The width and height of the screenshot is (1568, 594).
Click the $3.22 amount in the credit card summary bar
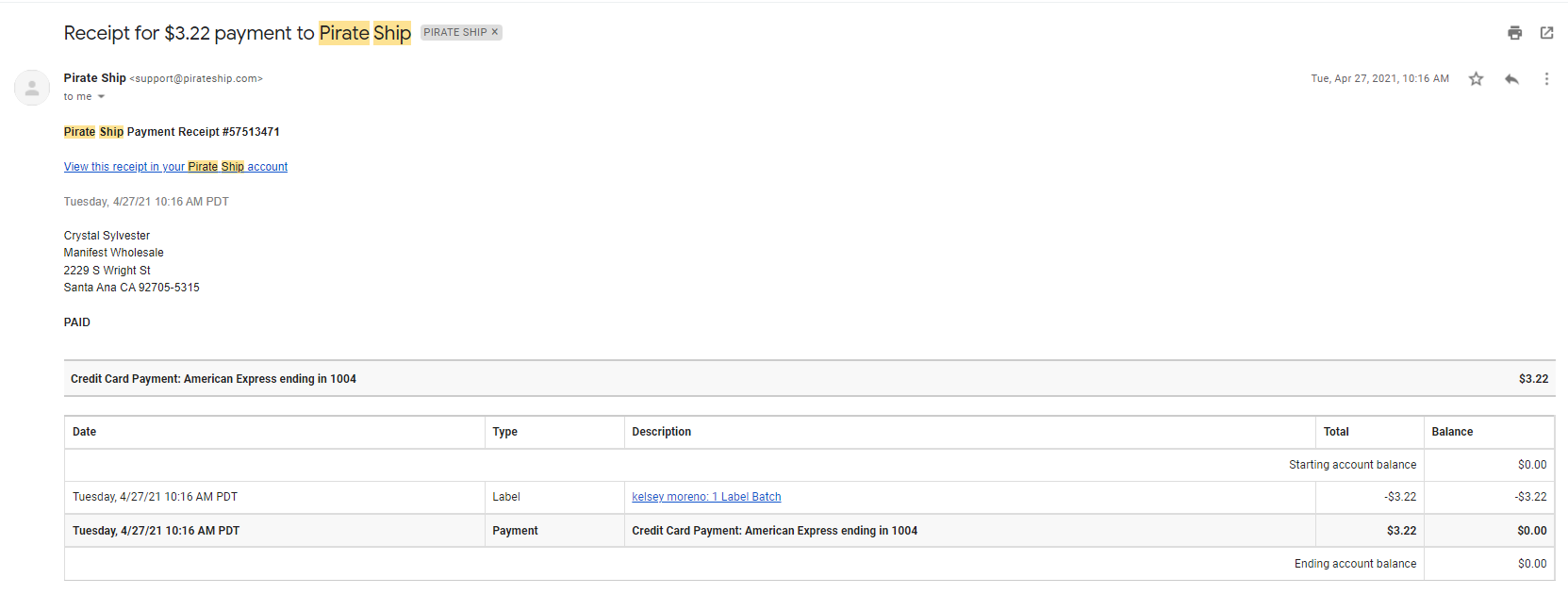pos(1533,379)
